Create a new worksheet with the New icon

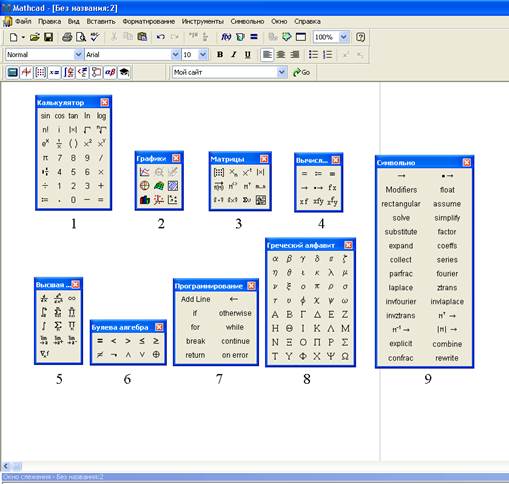coord(13,37)
